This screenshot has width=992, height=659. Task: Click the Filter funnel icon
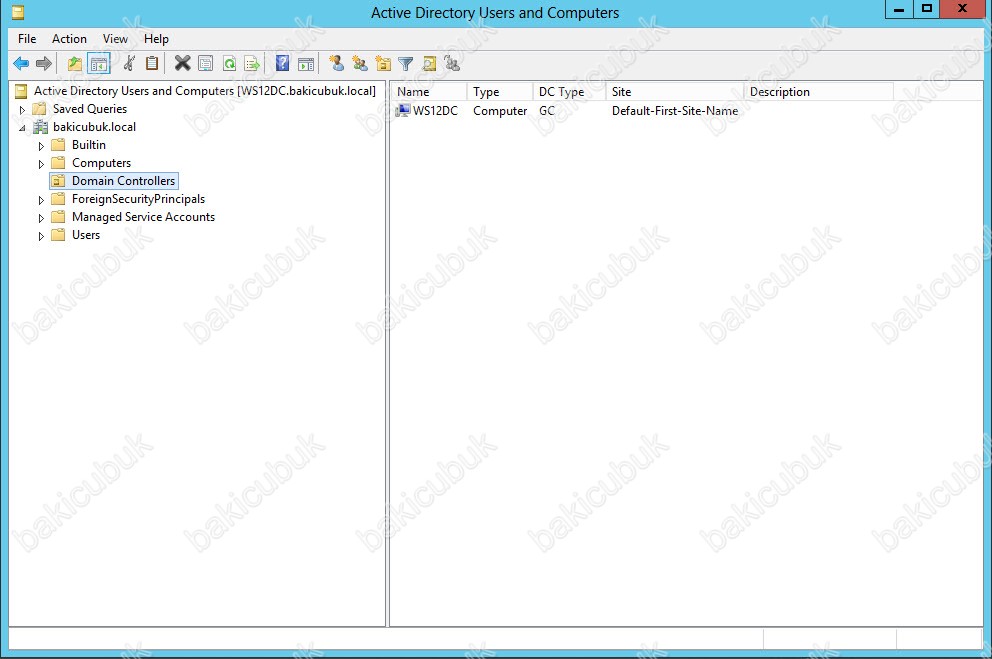(x=406, y=63)
